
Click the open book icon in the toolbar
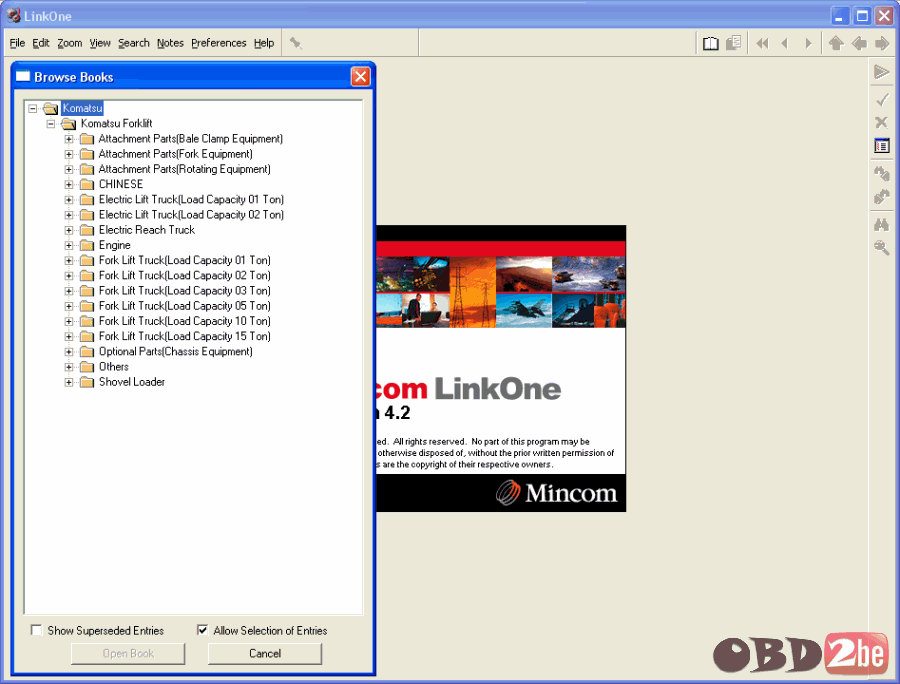pos(711,43)
